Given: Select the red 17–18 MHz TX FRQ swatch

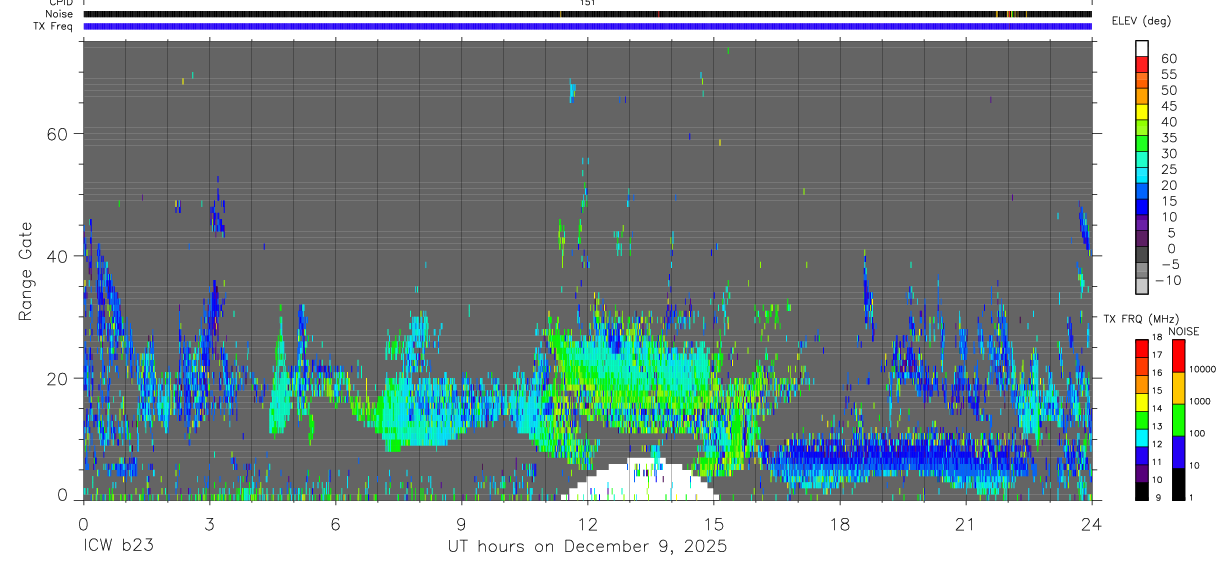Looking at the screenshot, I should (1142, 347).
